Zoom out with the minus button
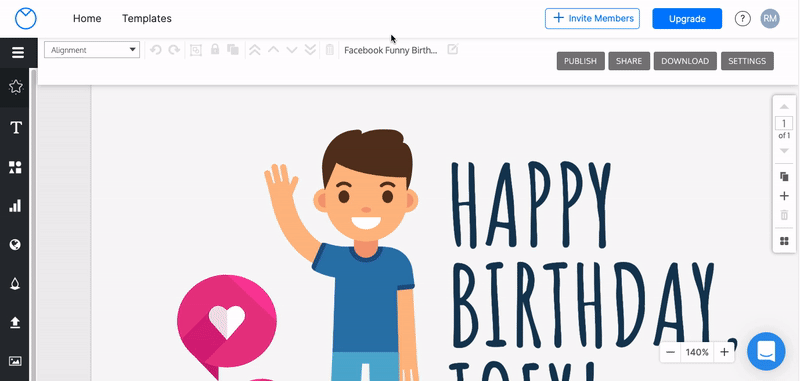 pyautogui.click(x=670, y=352)
